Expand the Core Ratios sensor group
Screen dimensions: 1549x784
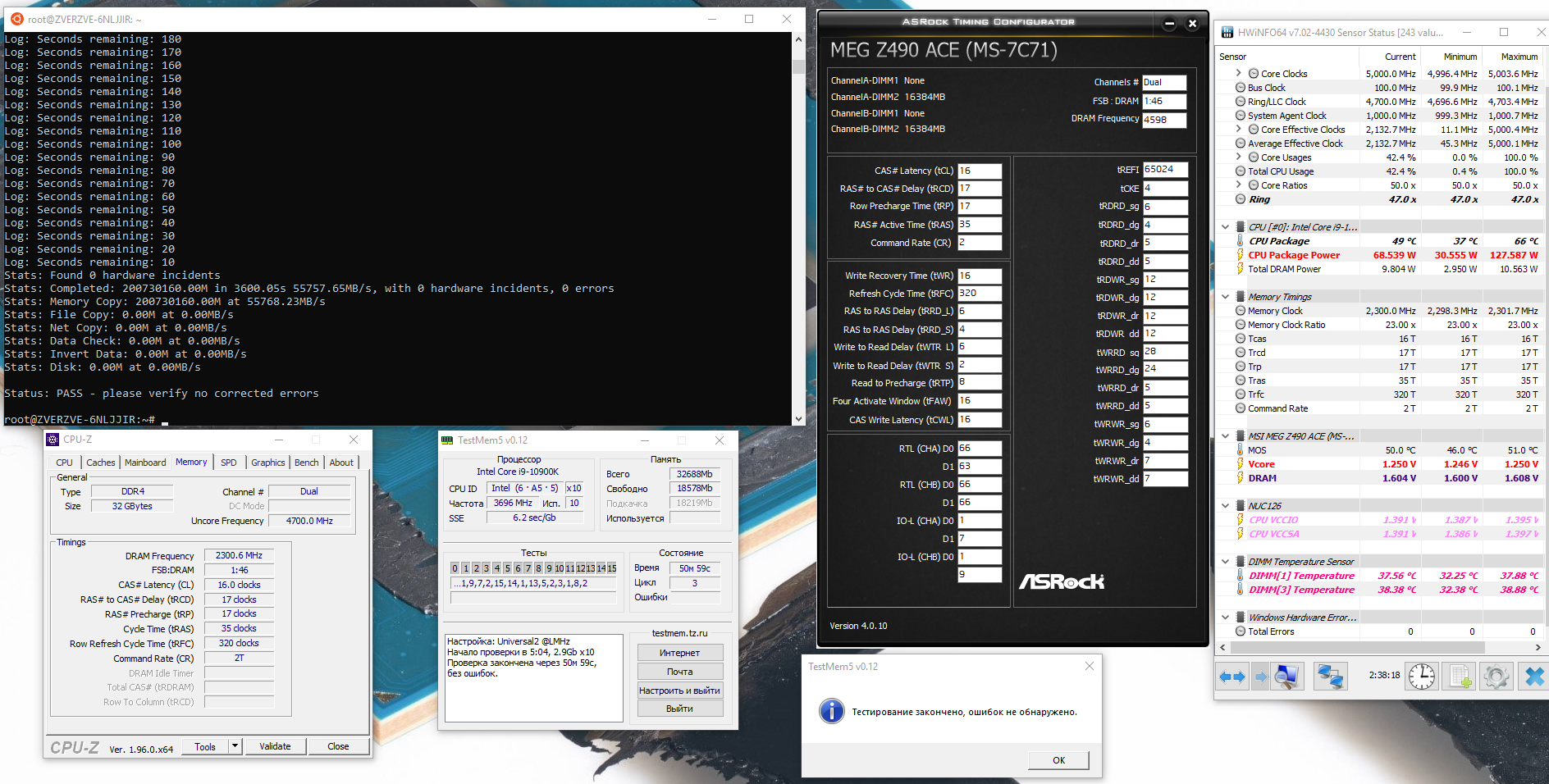pos(1239,185)
